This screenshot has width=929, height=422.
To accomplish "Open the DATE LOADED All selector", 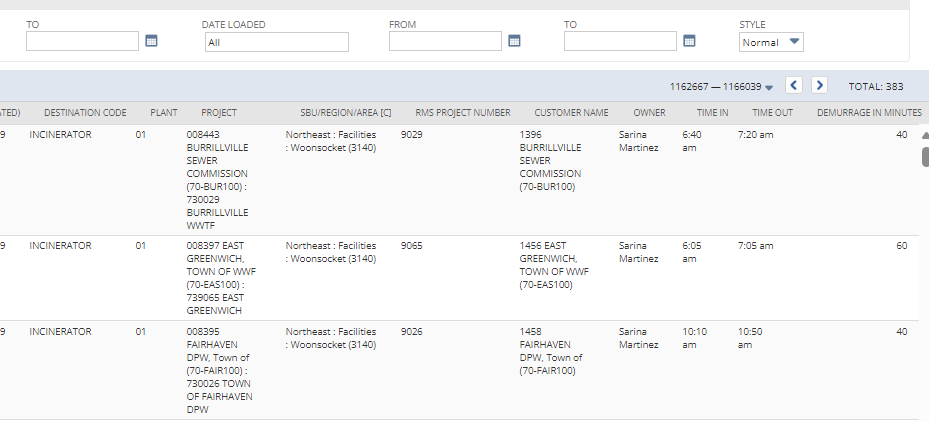I will tap(277, 42).
